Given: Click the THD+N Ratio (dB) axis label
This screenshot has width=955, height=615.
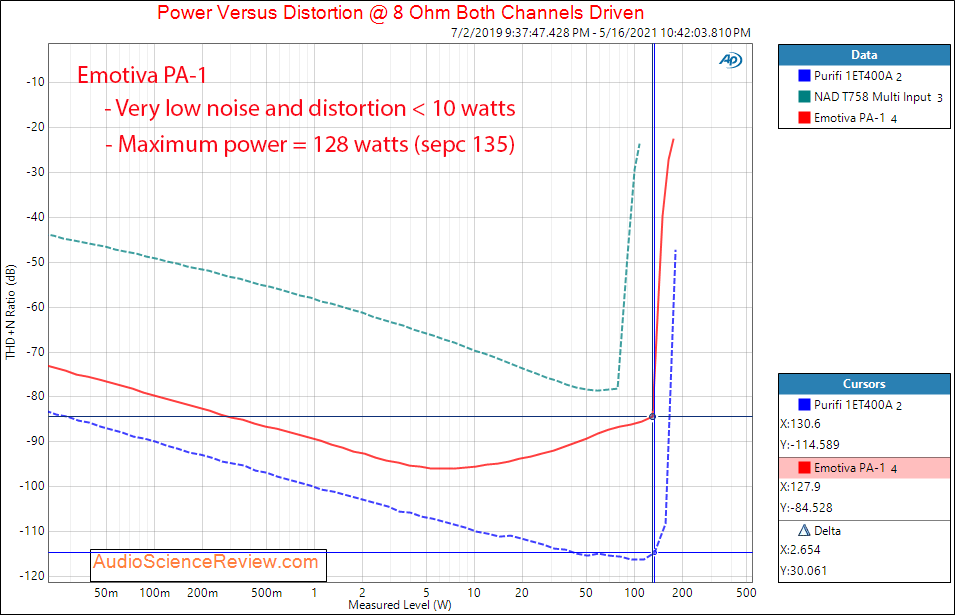Looking at the screenshot, I should click(10, 312).
